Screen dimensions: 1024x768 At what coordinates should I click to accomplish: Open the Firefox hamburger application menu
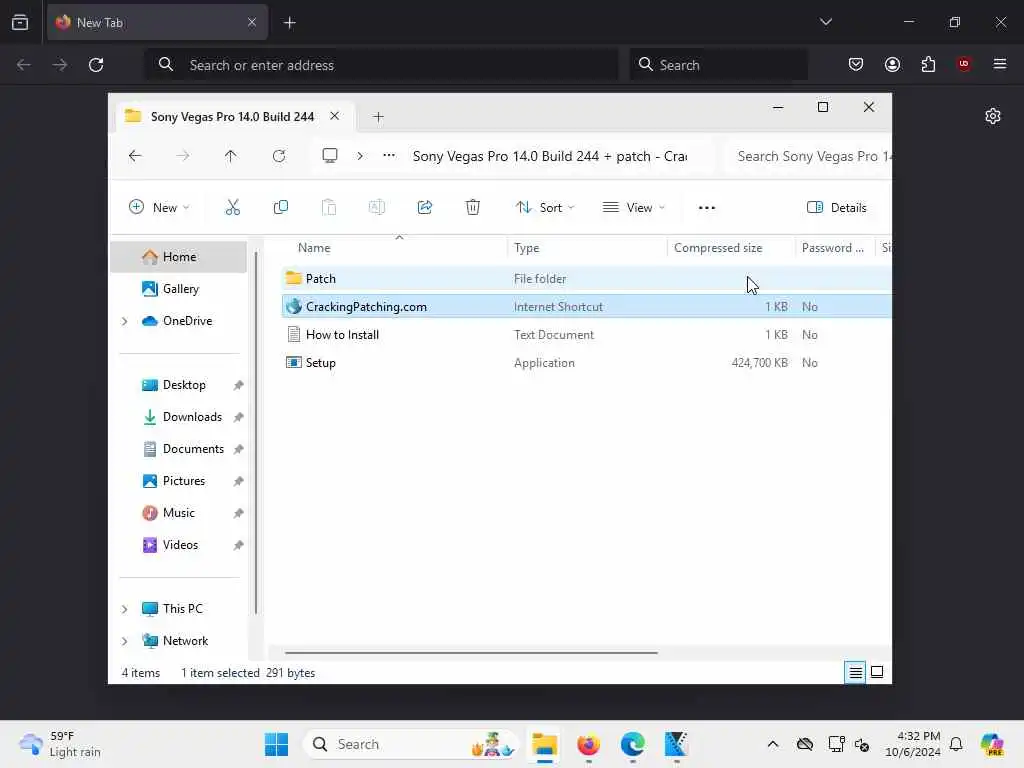(x=1000, y=64)
